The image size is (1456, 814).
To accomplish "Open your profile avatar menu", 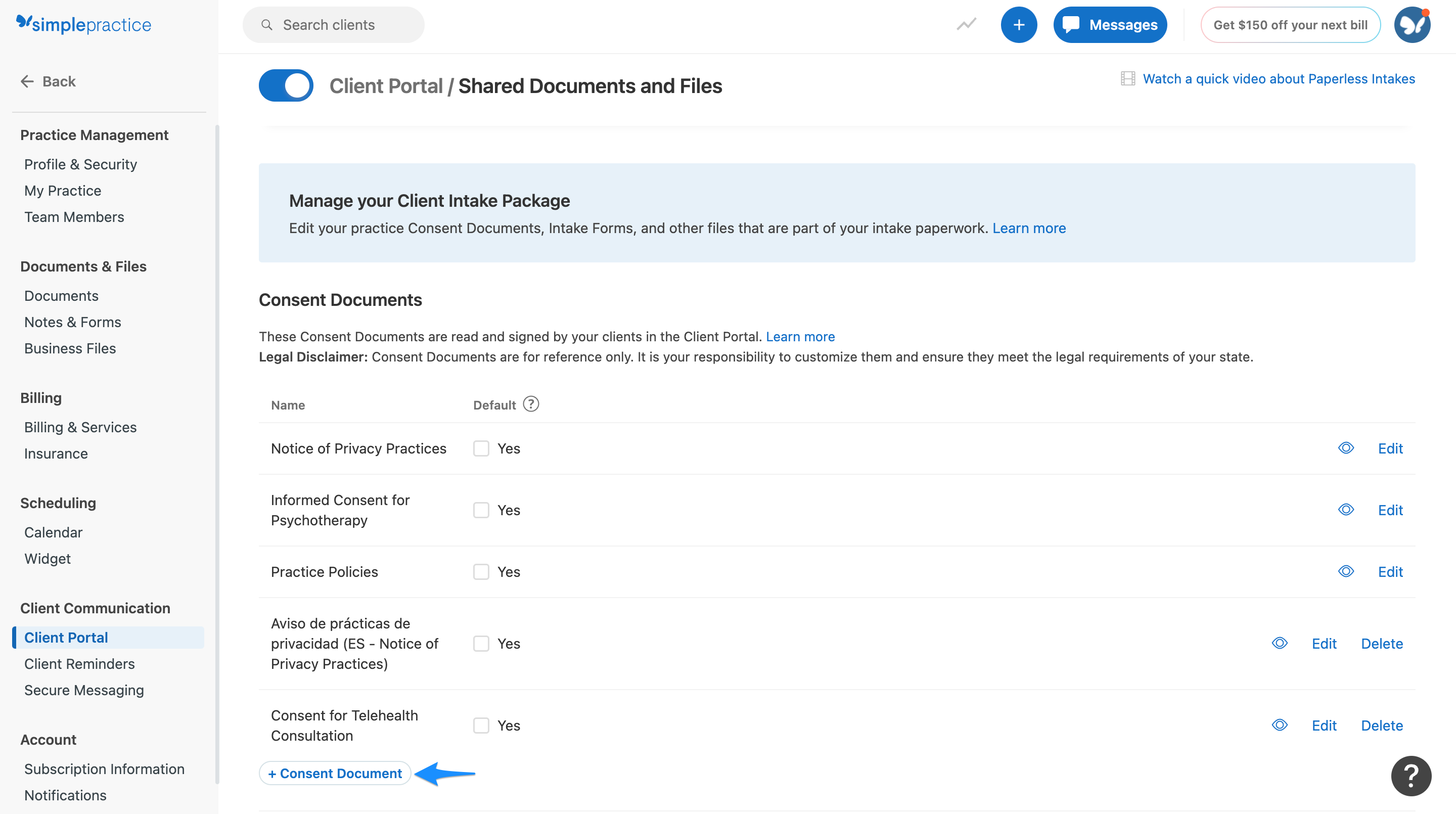I will pyautogui.click(x=1412, y=24).
